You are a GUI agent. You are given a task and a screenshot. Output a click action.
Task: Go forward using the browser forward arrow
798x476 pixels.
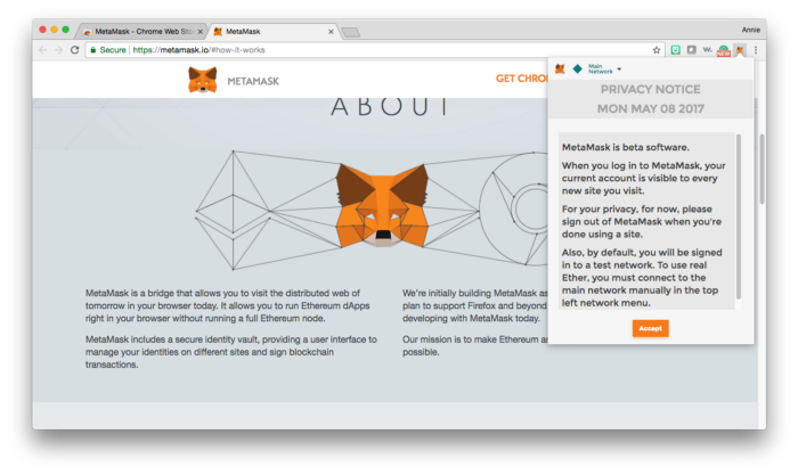59,50
